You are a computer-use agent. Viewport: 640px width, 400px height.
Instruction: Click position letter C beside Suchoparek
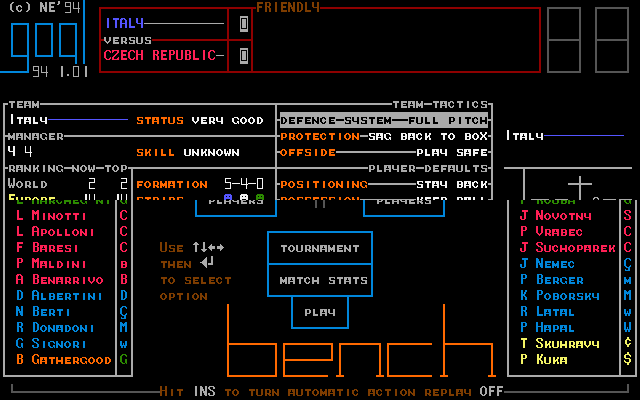(628, 247)
